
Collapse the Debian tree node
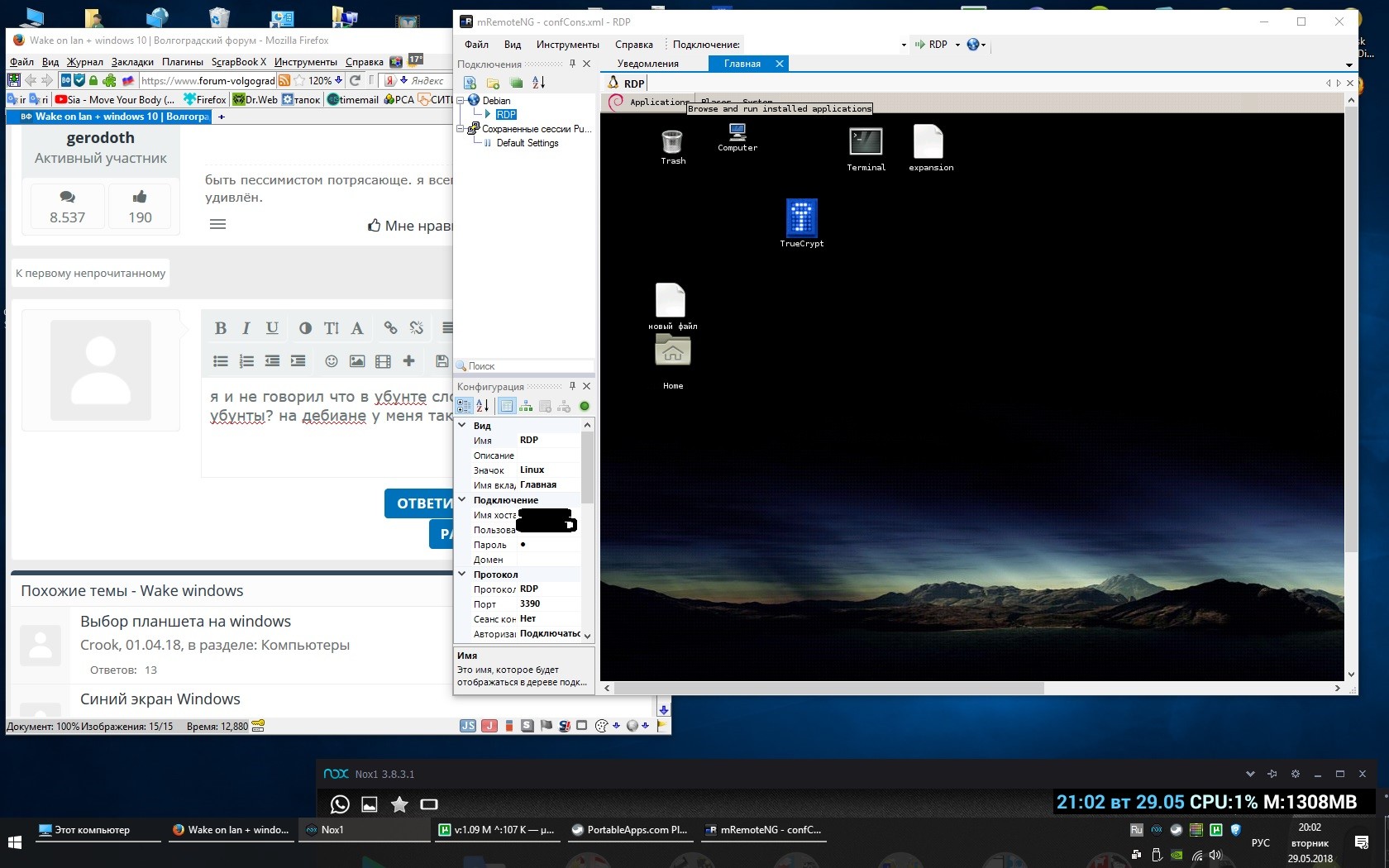click(461, 101)
